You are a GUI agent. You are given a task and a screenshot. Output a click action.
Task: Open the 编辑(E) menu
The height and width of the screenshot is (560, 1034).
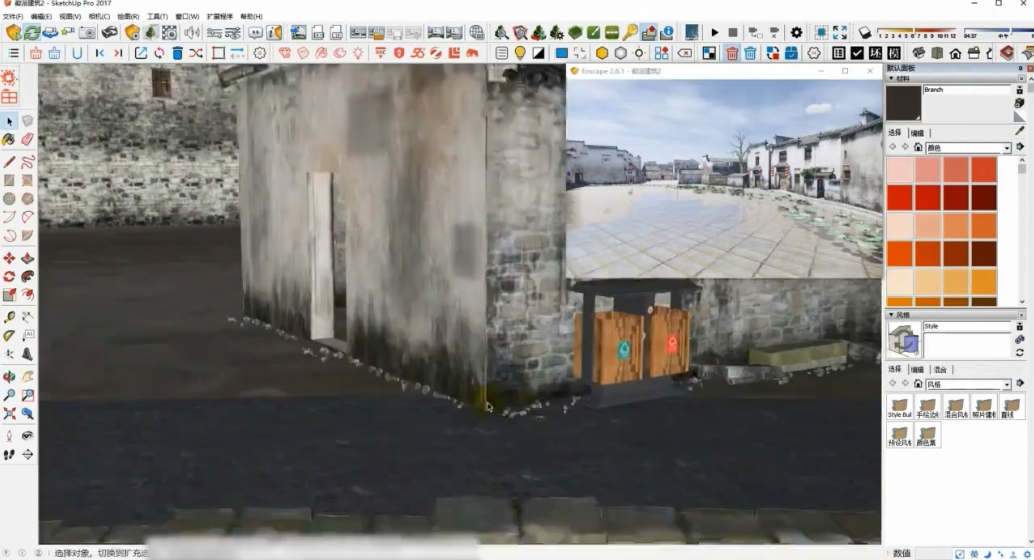coord(41,16)
